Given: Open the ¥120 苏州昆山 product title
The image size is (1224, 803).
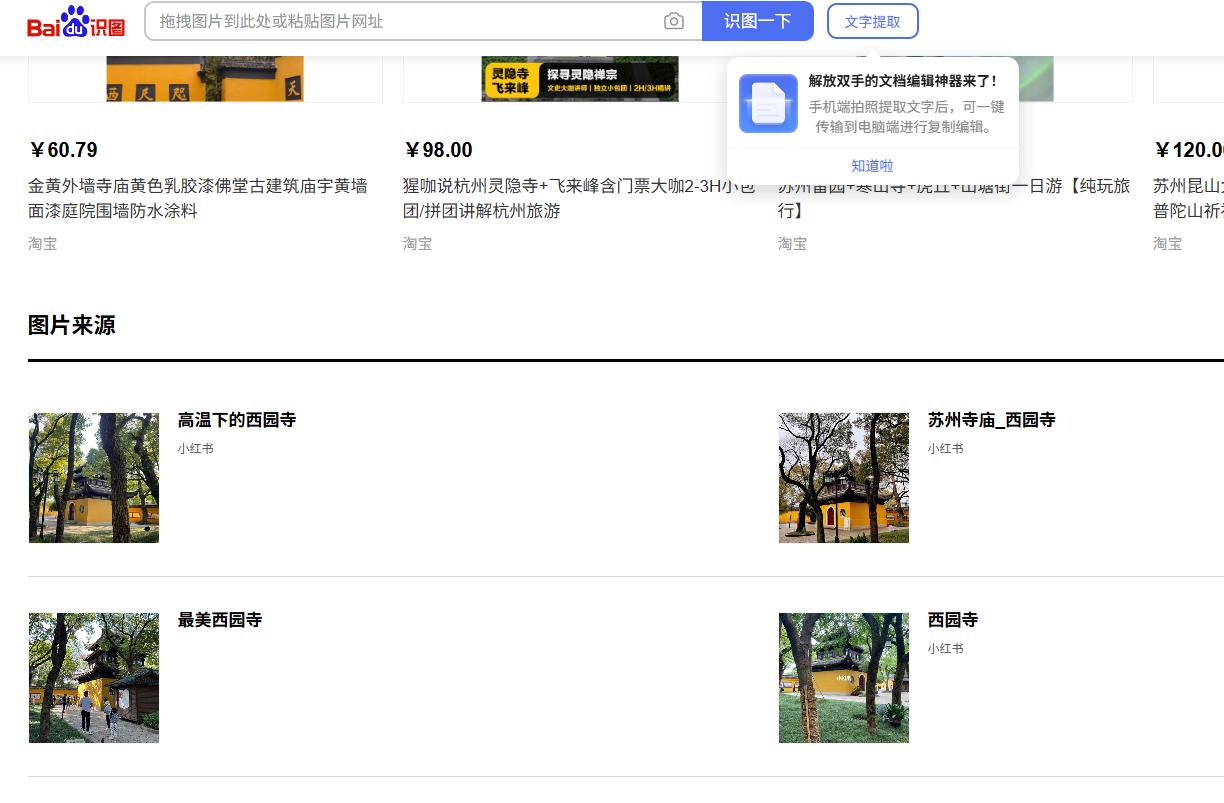Looking at the screenshot, I should [1188, 198].
